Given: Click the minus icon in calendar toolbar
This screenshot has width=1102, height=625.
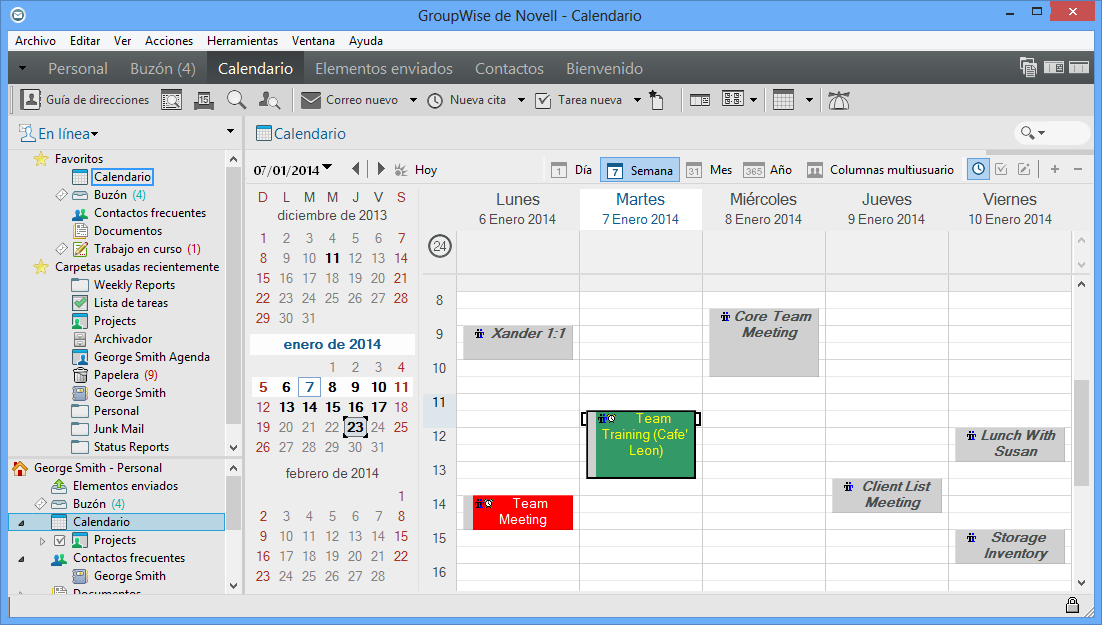Looking at the screenshot, I should point(1078,169).
